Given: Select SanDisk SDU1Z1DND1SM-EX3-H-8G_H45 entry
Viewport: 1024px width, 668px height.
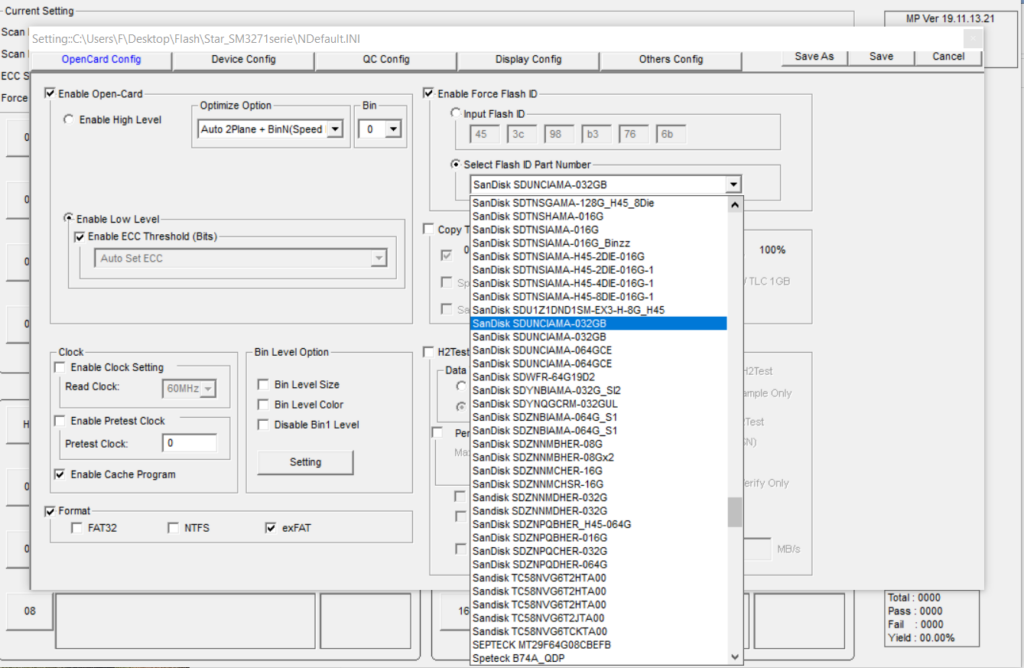Looking at the screenshot, I should (598, 310).
